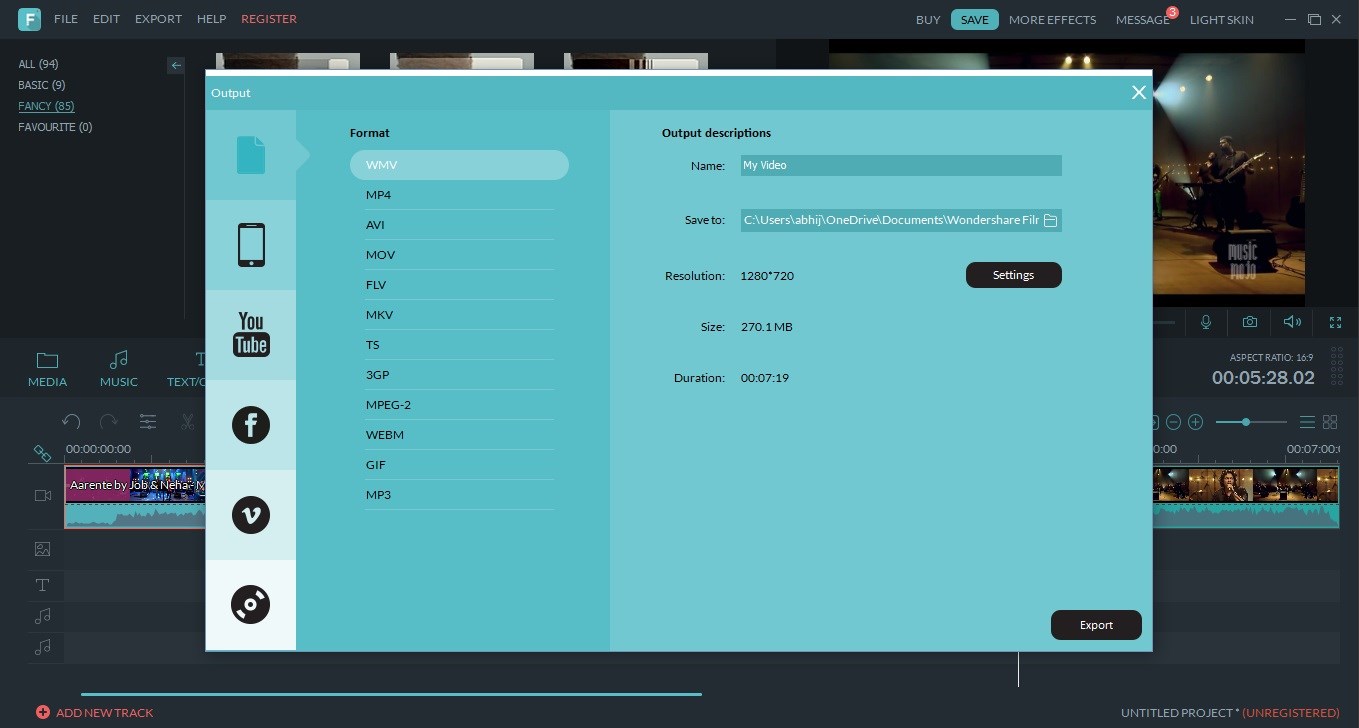The image size is (1359, 728).
Task: Select the DVD burn export option
Action: [251, 604]
